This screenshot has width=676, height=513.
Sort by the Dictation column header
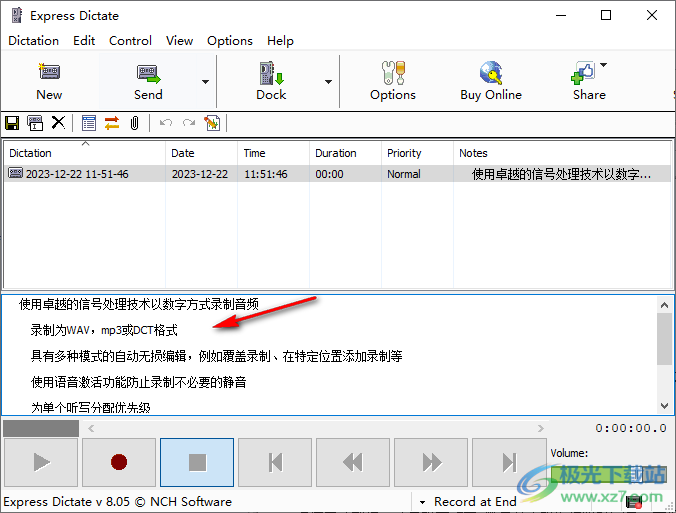pyautogui.click(x=85, y=153)
